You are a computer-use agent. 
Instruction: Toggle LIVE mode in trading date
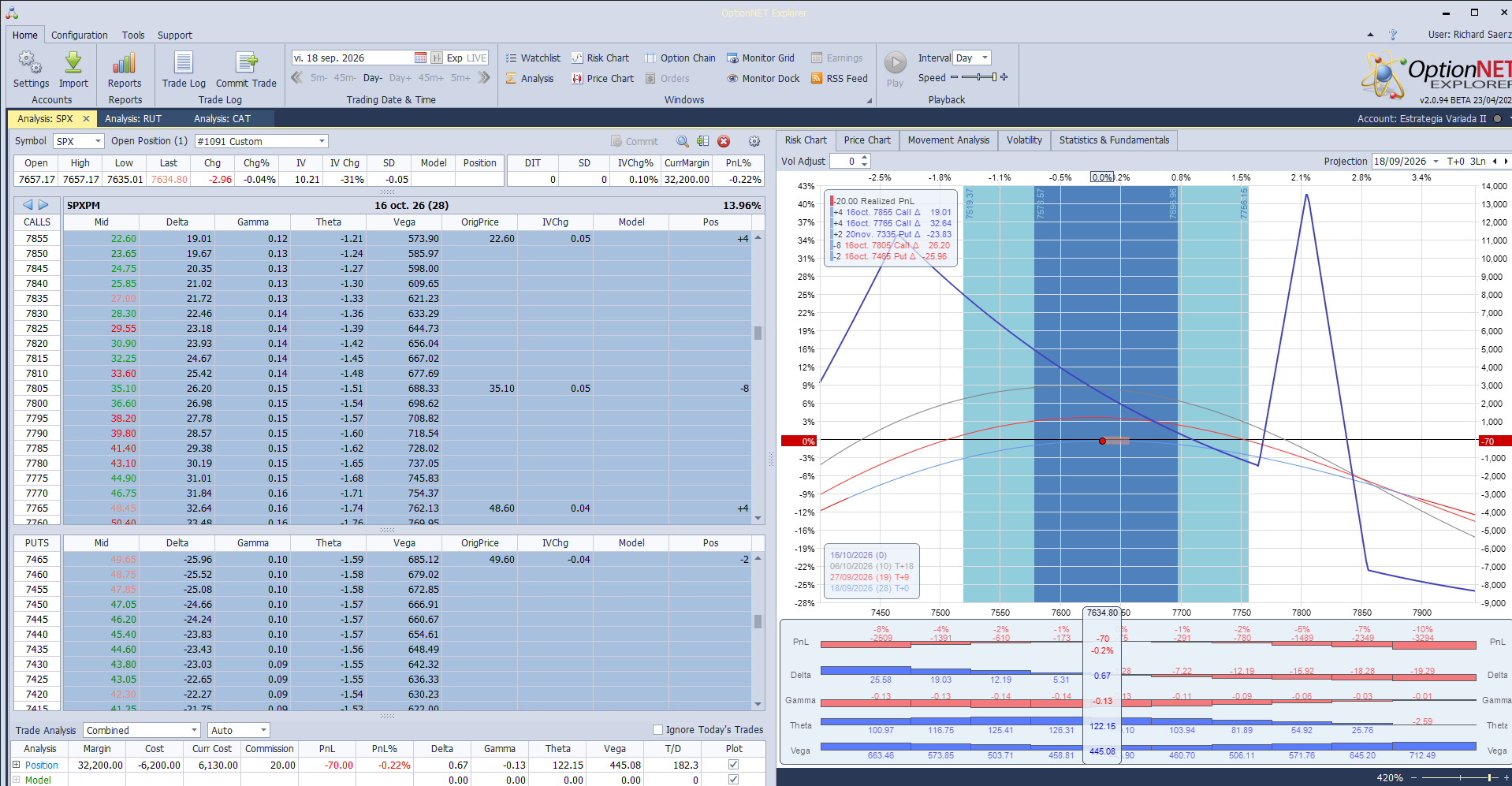click(x=477, y=58)
